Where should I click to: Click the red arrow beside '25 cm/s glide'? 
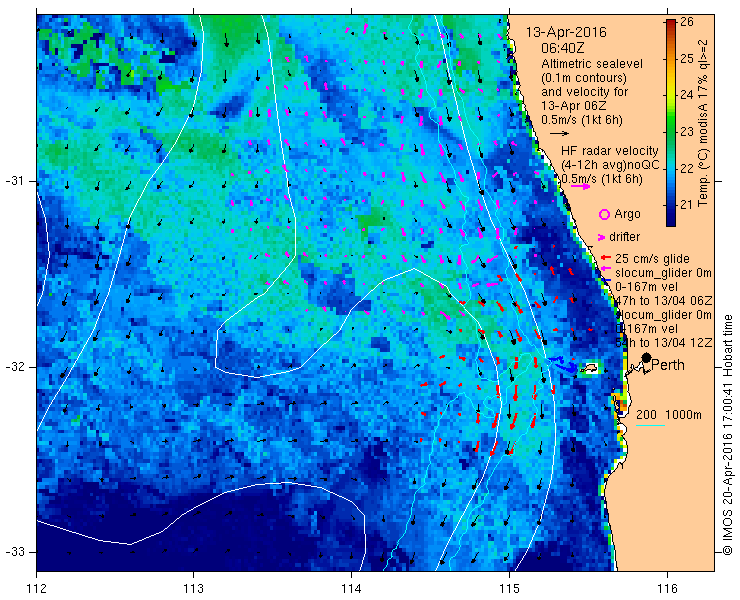(x=606, y=258)
